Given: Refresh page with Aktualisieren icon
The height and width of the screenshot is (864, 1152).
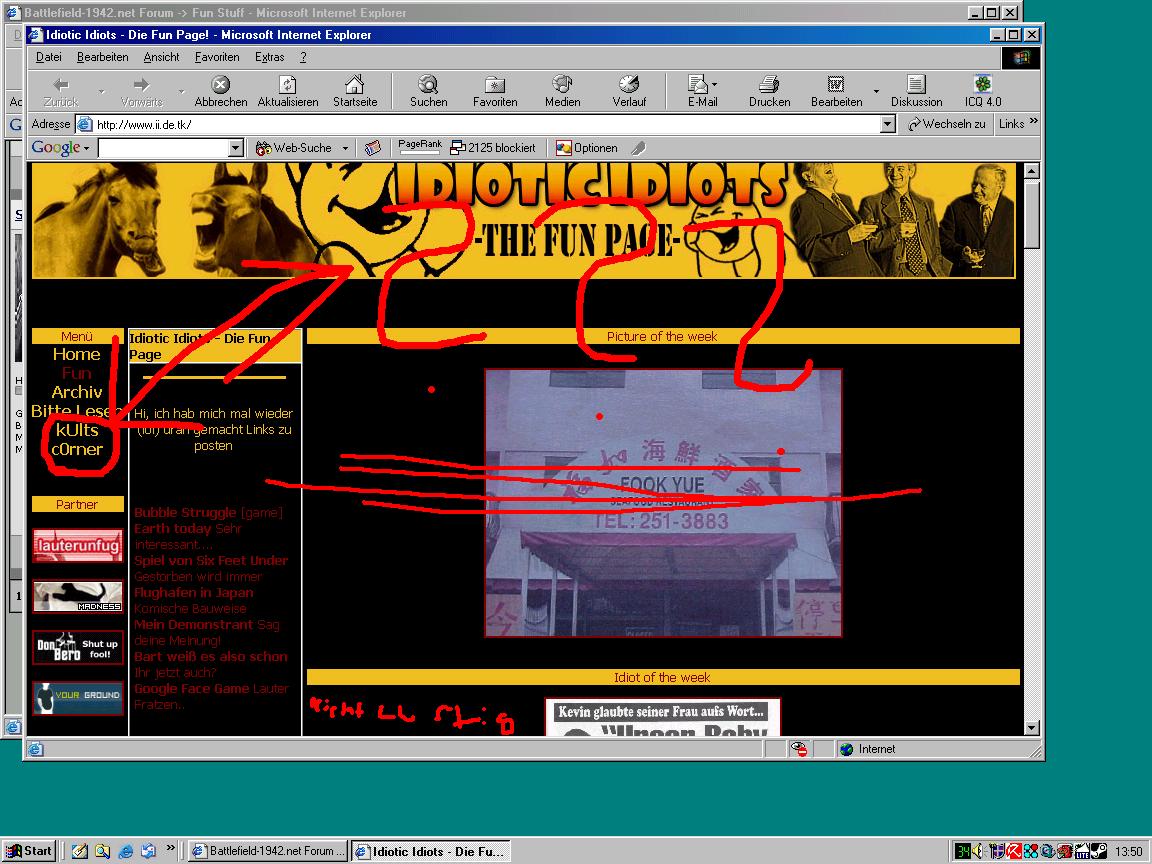Looking at the screenshot, I should 288,84.
